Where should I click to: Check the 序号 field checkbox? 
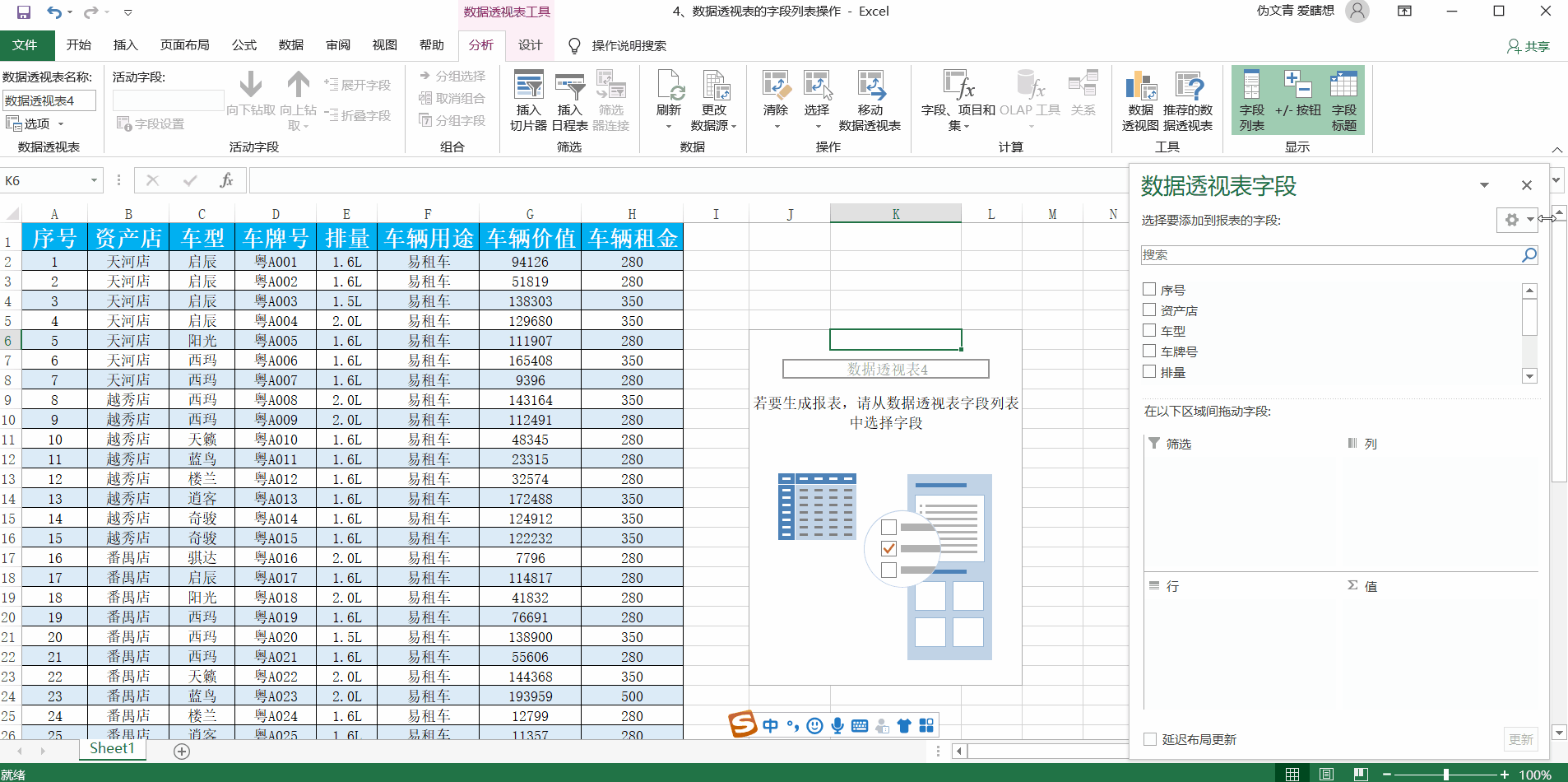click(x=1149, y=289)
